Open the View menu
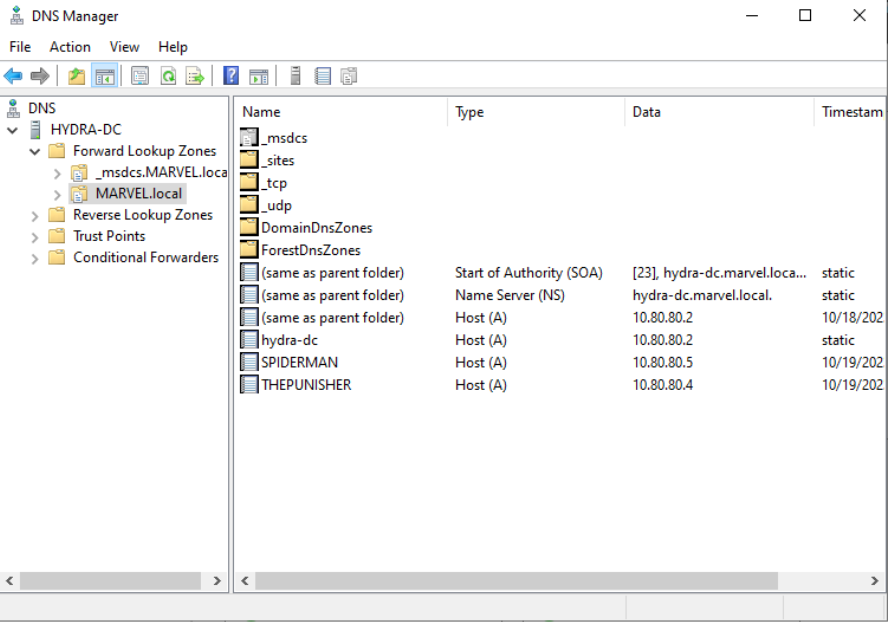 click(x=124, y=47)
